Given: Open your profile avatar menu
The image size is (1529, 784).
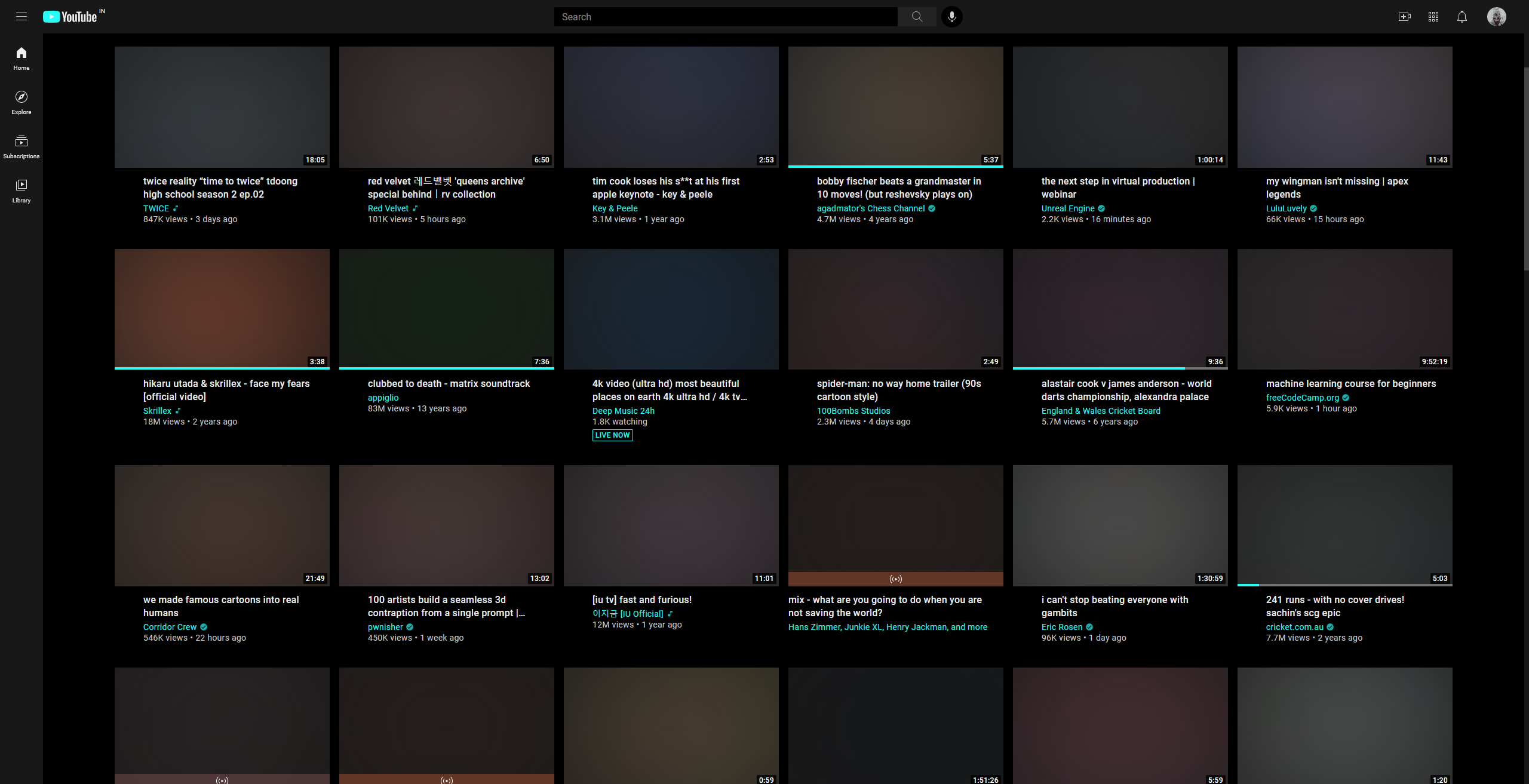Looking at the screenshot, I should point(1496,16).
